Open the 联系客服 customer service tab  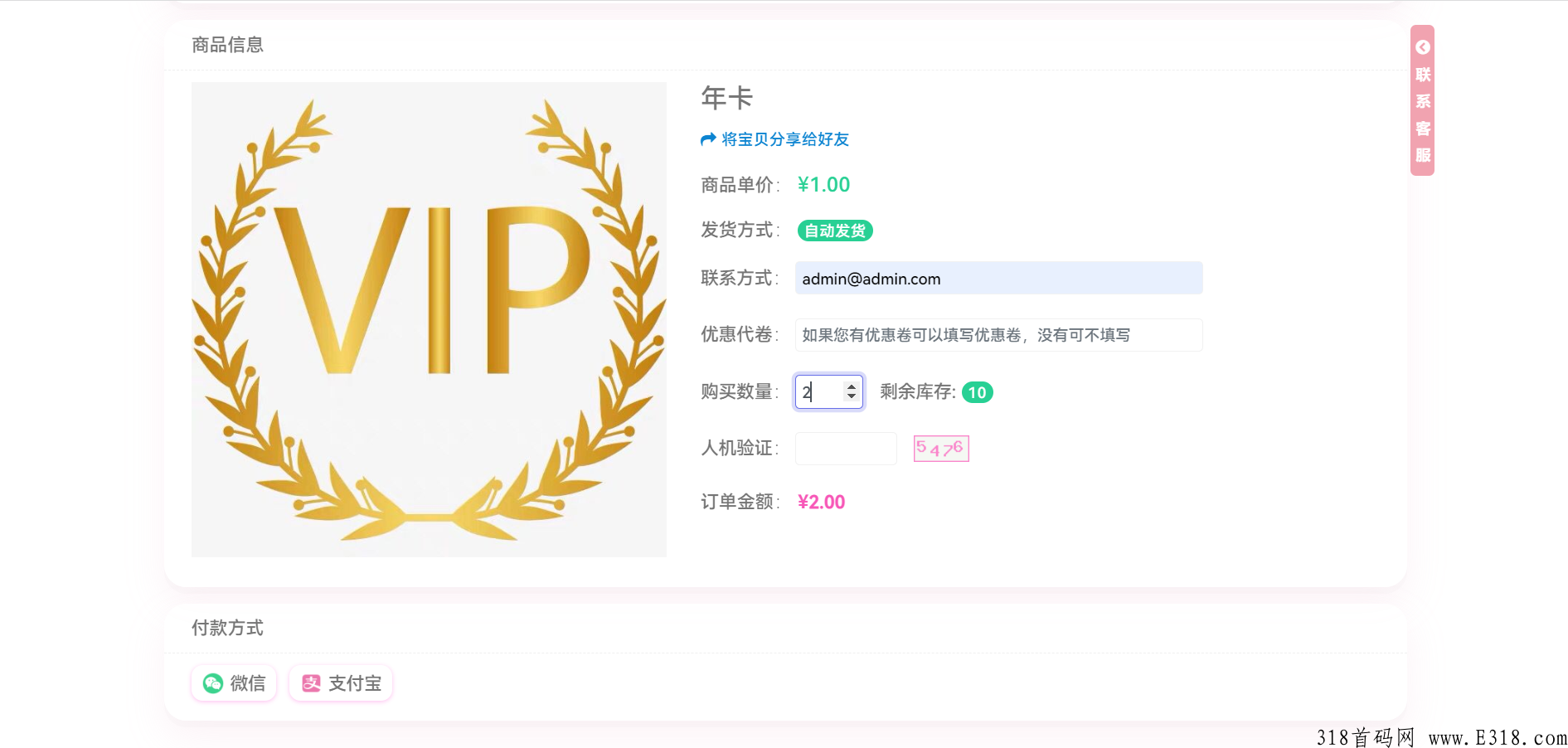[1422, 100]
